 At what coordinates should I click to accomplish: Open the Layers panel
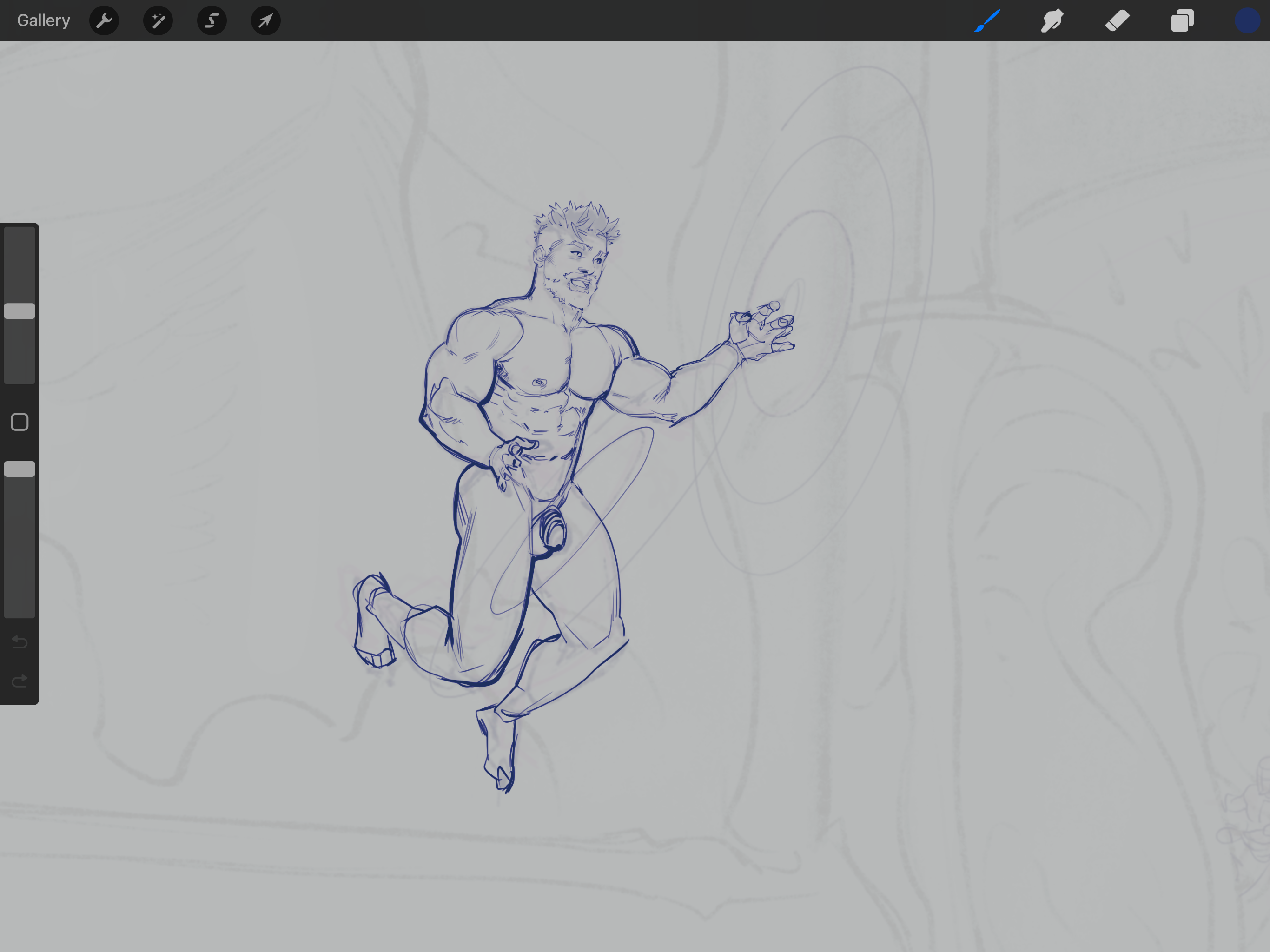click(x=1182, y=20)
